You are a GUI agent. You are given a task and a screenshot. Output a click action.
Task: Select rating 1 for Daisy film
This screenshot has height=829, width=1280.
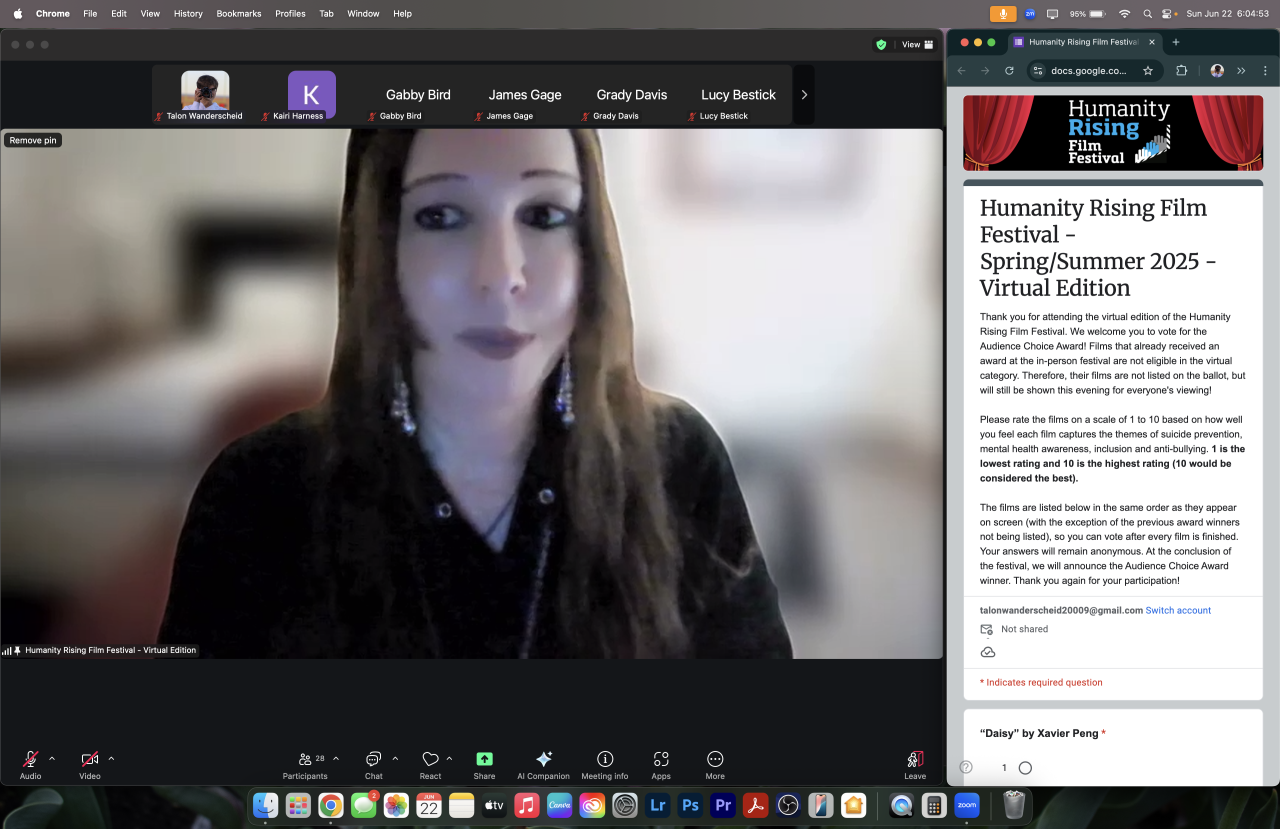pyautogui.click(x=1025, y=768)
